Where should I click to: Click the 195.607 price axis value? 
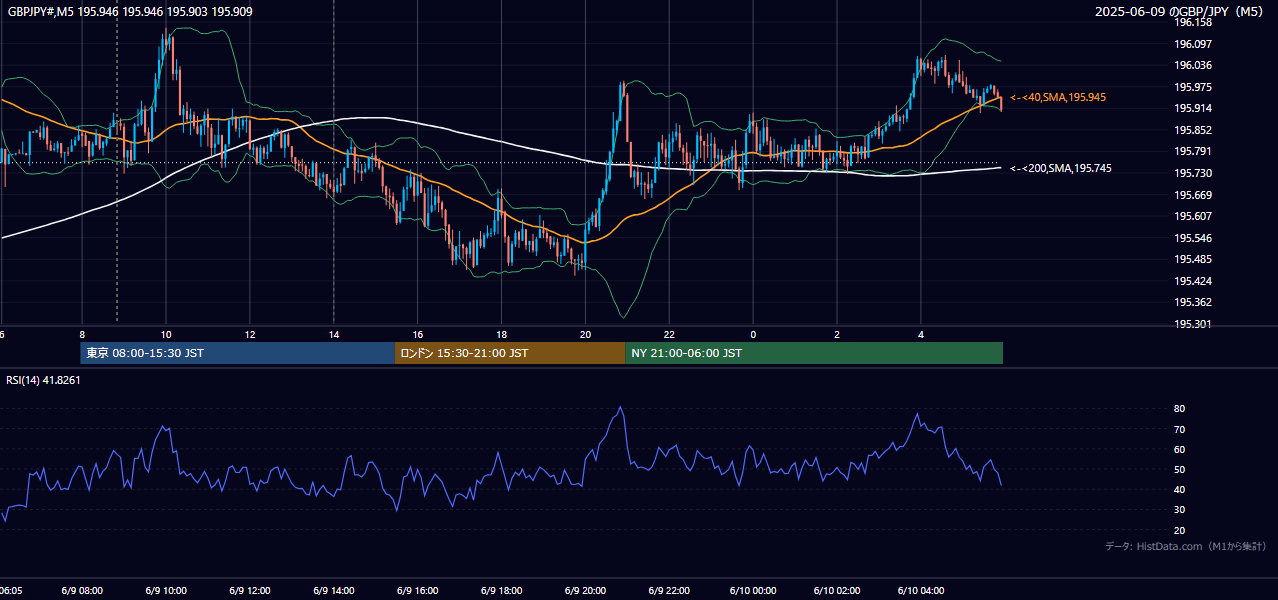click(x=1193, y=216)
